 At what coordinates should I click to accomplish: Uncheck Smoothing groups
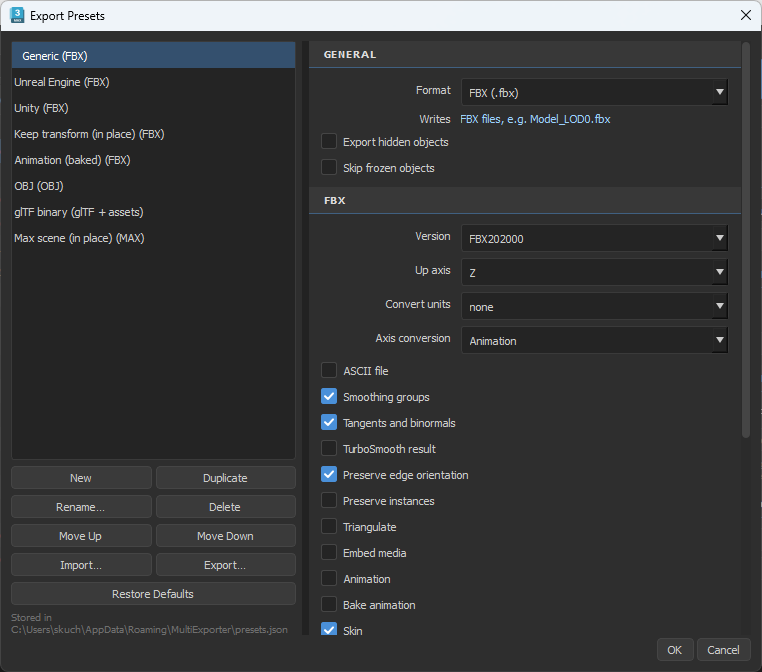pos(329,396)
